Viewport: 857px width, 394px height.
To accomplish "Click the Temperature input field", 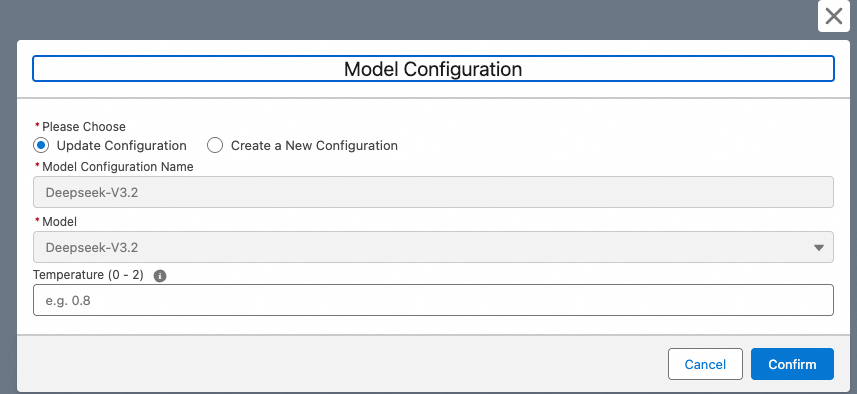I will click(433, 300).
